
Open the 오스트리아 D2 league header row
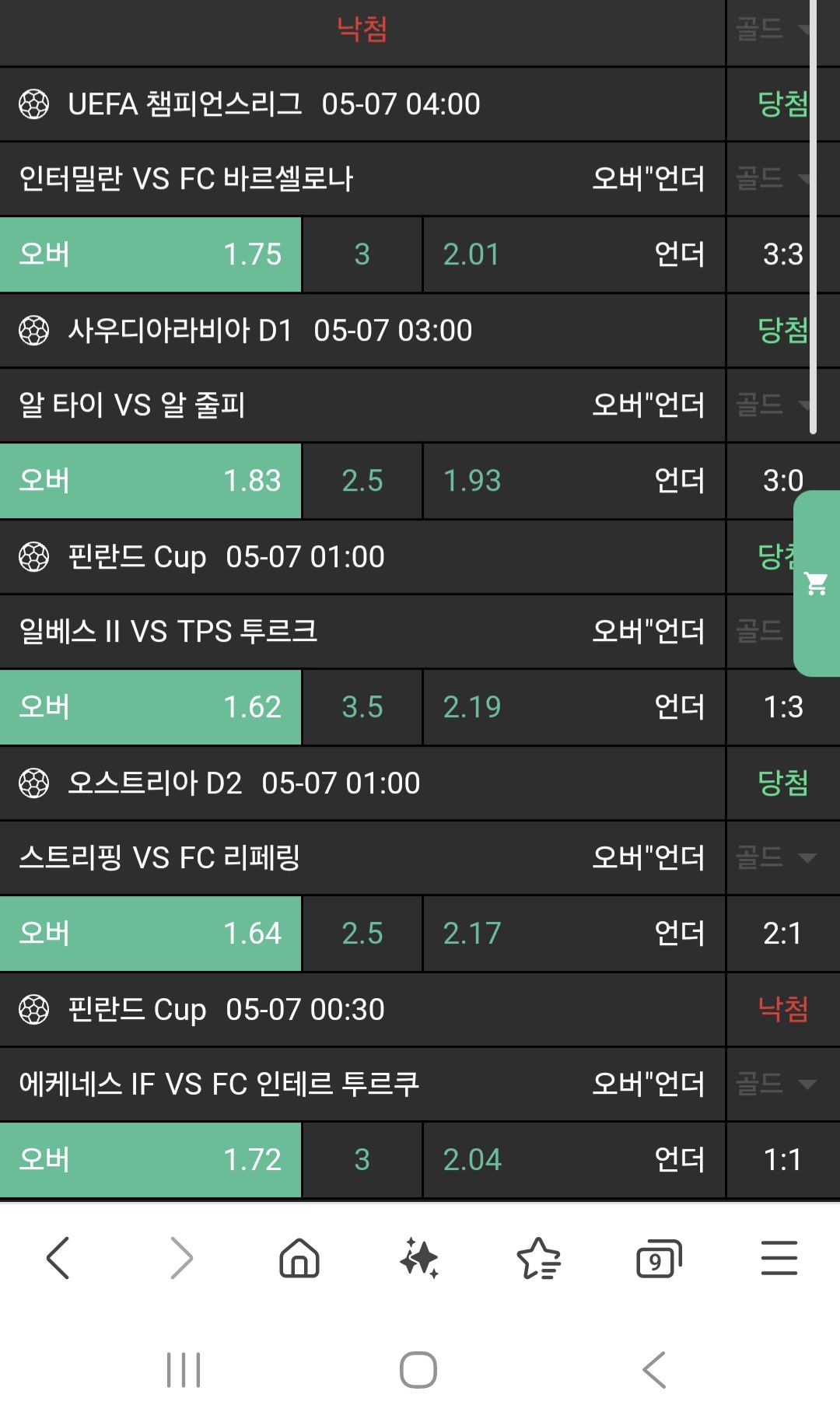(x=362, y=783)
